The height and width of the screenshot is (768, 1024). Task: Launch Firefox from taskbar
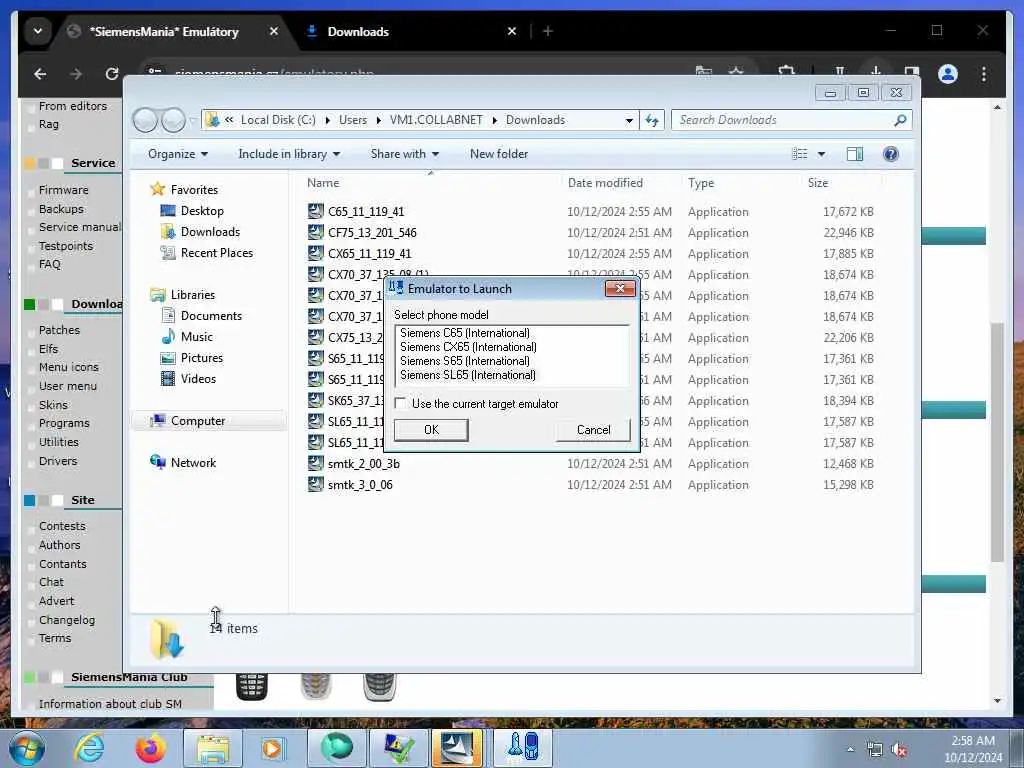point(150,748)
